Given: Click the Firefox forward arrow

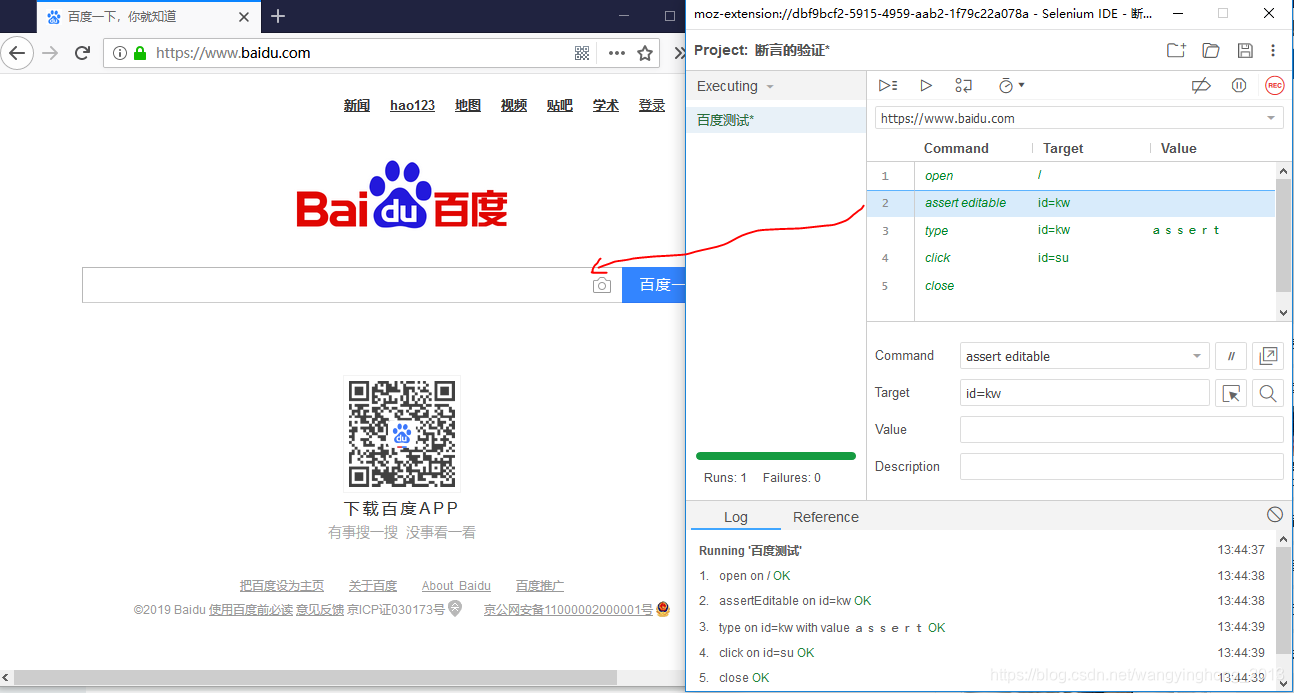Looking at the screenshot, I should point(50,53).
